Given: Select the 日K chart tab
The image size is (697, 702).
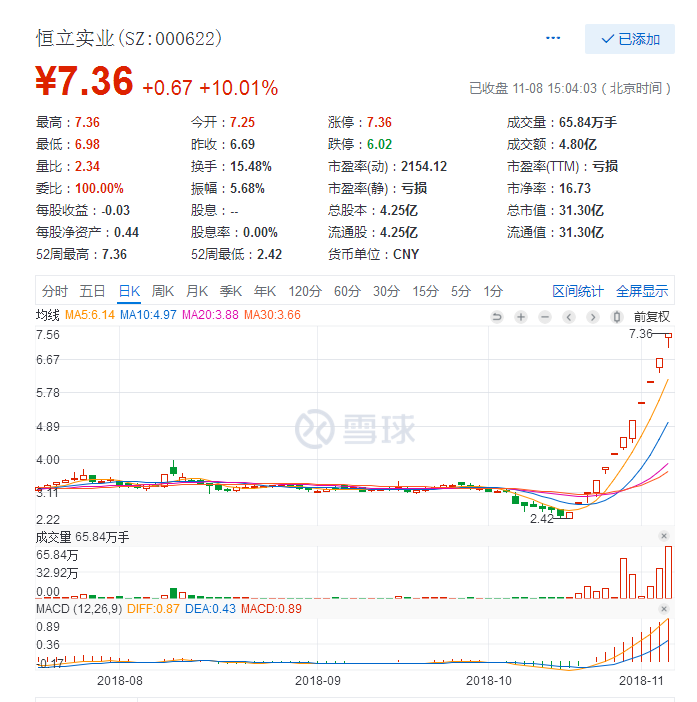Looking at the screenshot, I should 129,291.
